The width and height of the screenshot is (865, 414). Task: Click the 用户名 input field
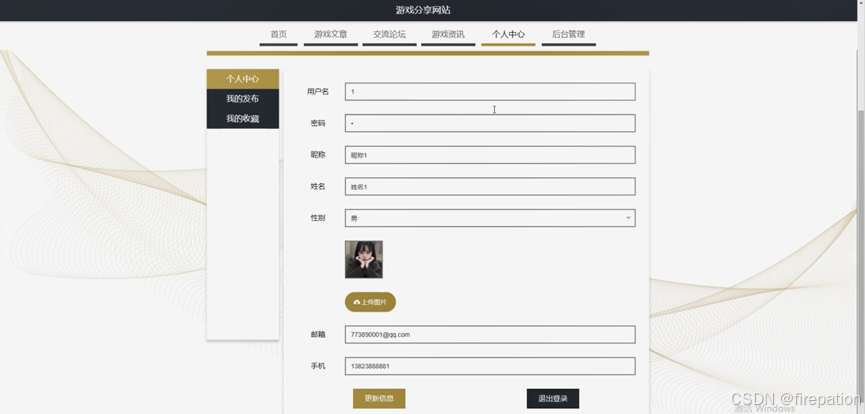pos(490,92)
